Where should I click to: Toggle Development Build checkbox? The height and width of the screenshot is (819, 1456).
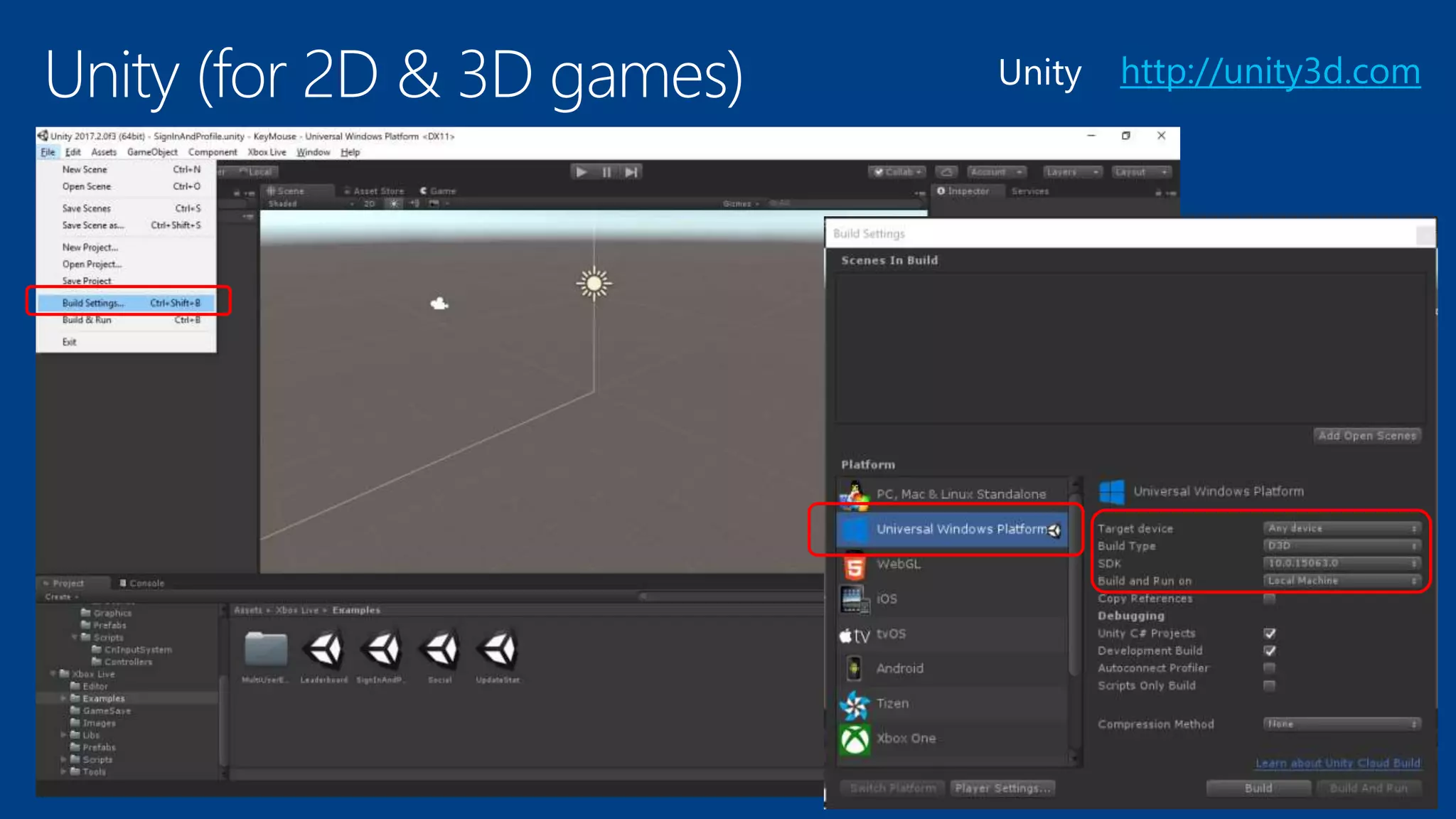(x=1270, y=651)
